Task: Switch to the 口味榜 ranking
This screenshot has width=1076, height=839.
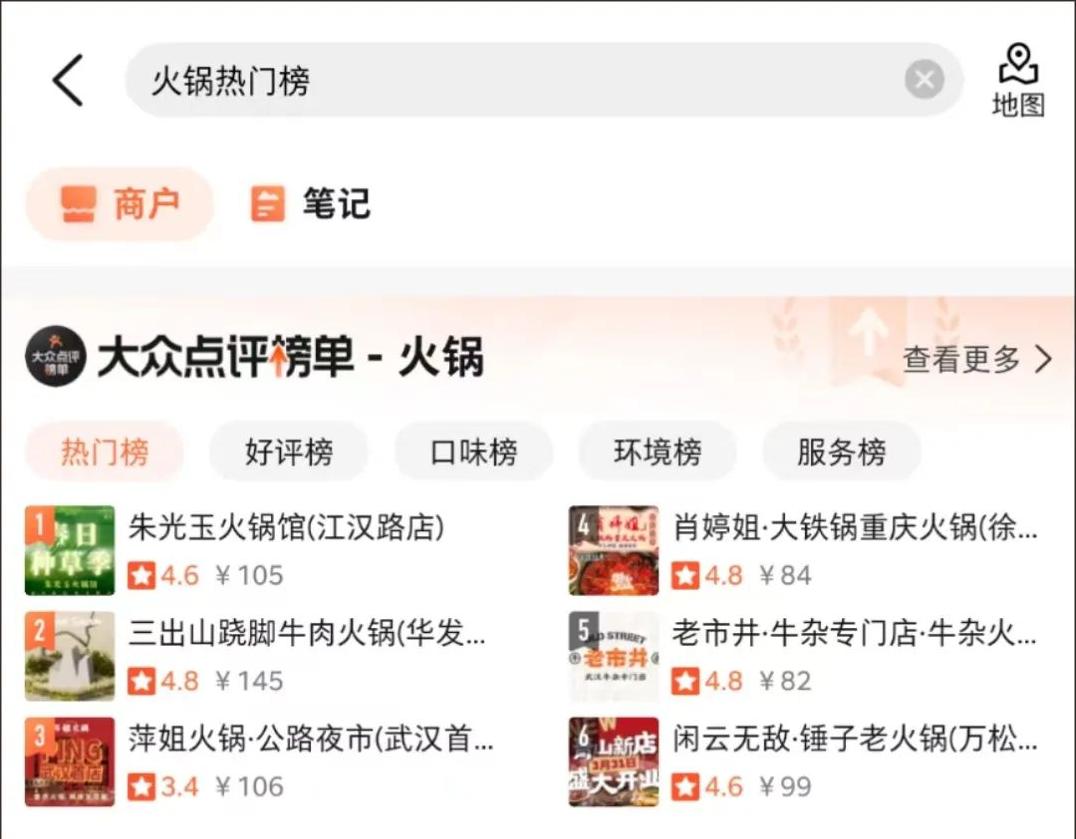Action: (473, 451)
